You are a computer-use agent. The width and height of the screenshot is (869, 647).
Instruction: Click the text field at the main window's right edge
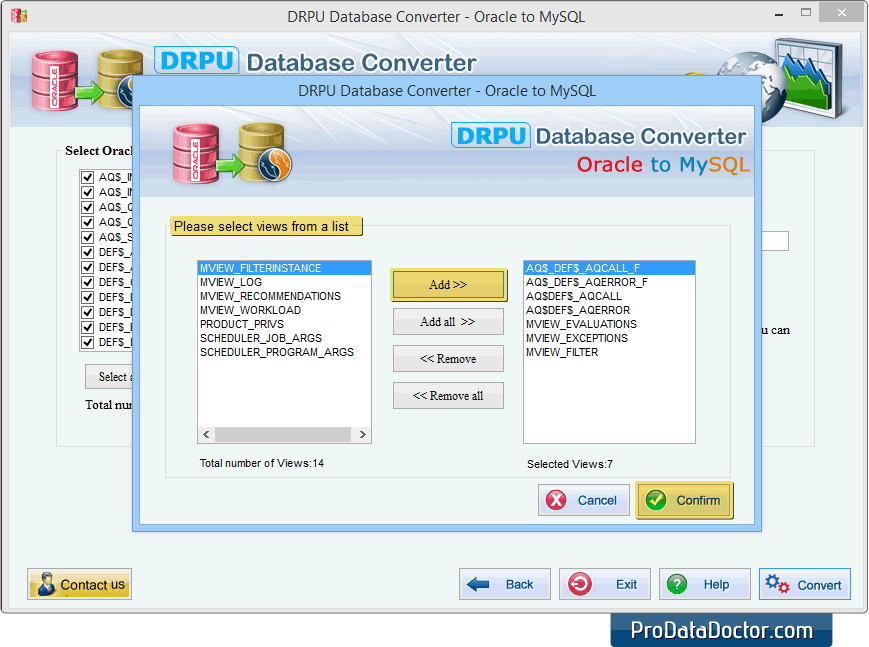pos(775,241)
